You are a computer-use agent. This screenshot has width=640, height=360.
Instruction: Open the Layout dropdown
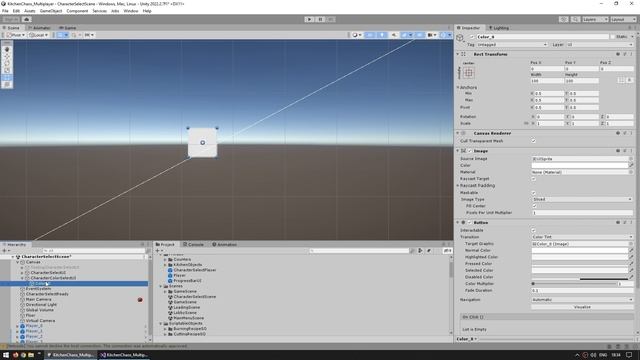623,19
